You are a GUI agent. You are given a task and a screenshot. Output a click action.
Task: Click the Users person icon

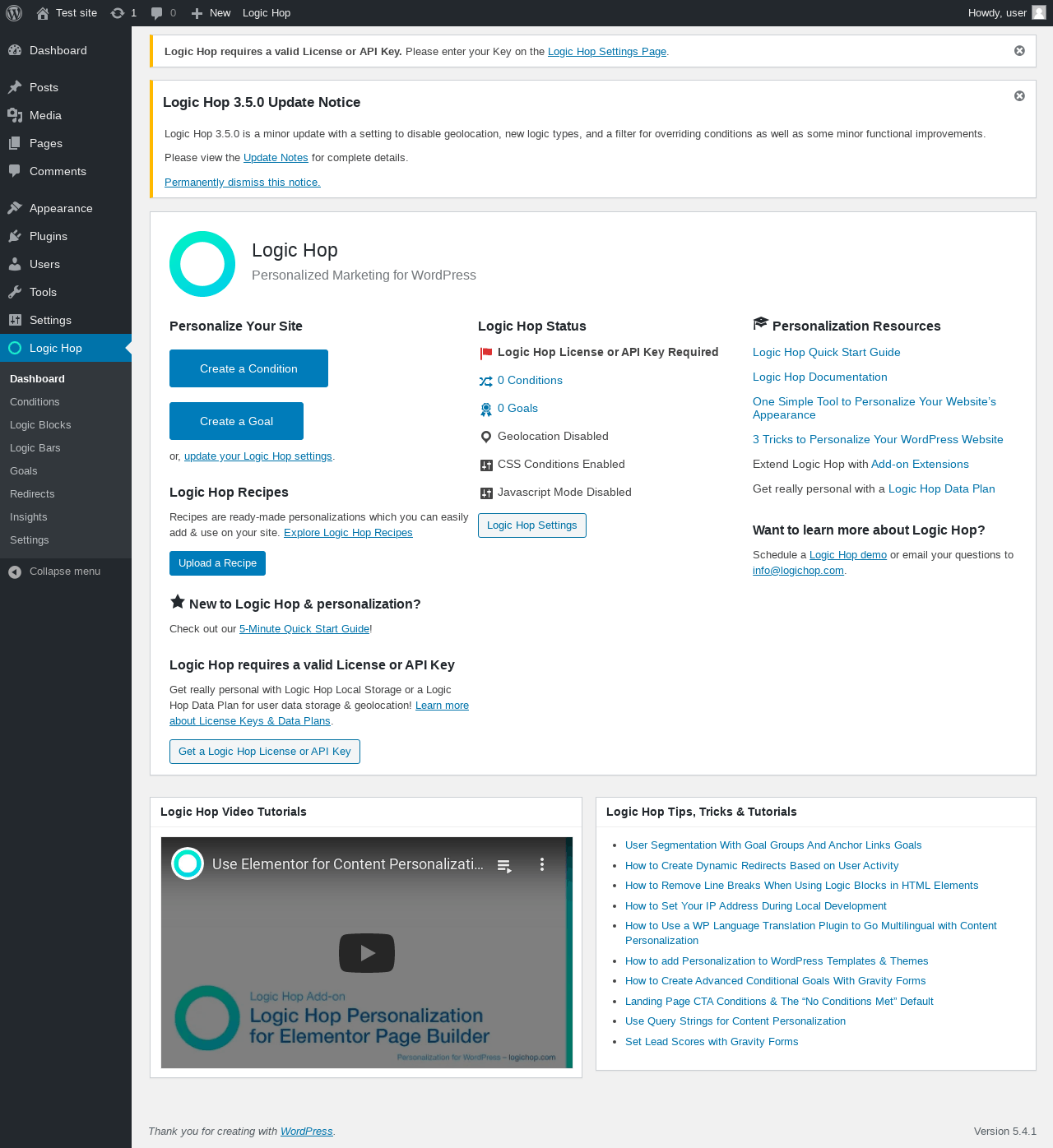[15, 264]
